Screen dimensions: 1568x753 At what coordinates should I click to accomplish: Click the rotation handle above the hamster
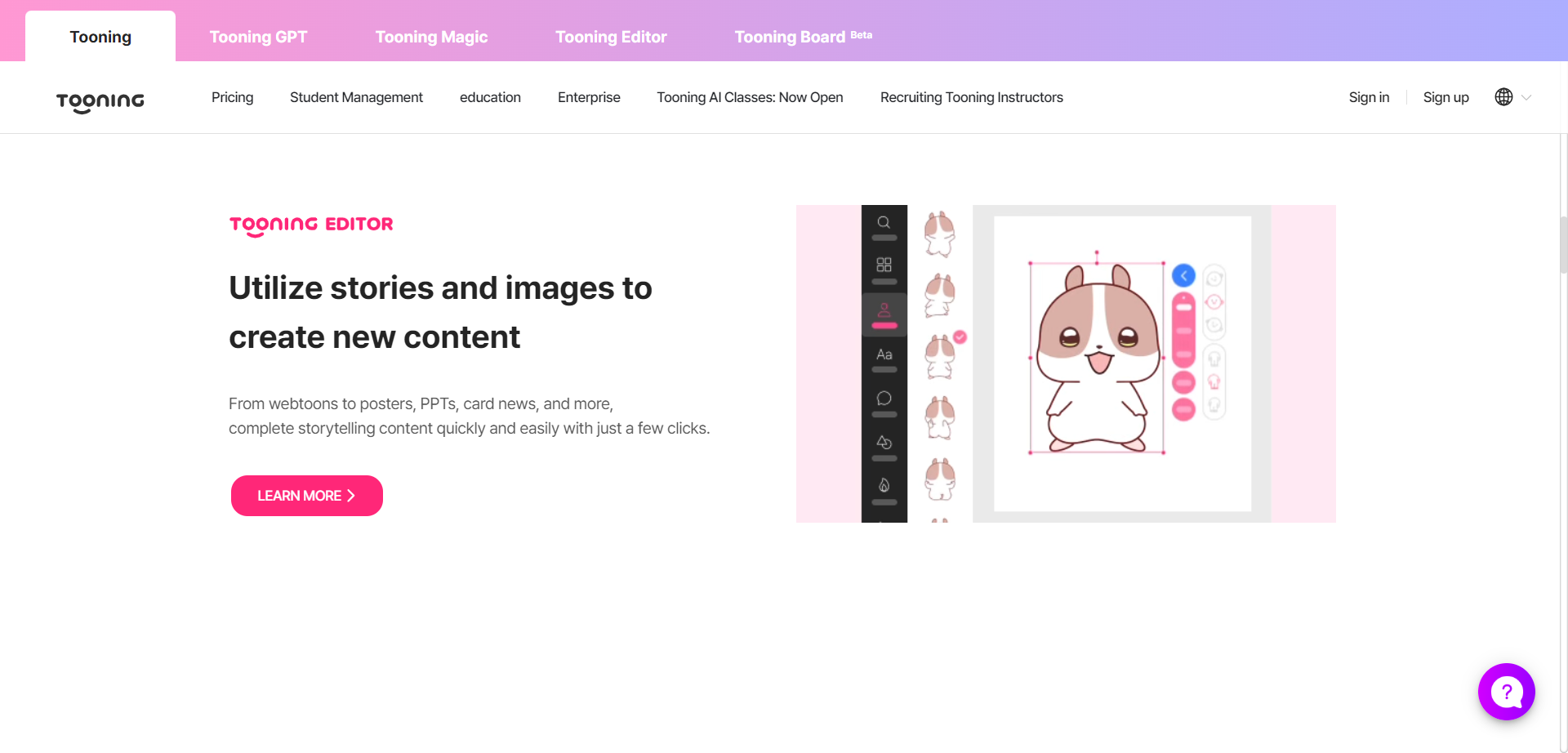pos(1097,252)
